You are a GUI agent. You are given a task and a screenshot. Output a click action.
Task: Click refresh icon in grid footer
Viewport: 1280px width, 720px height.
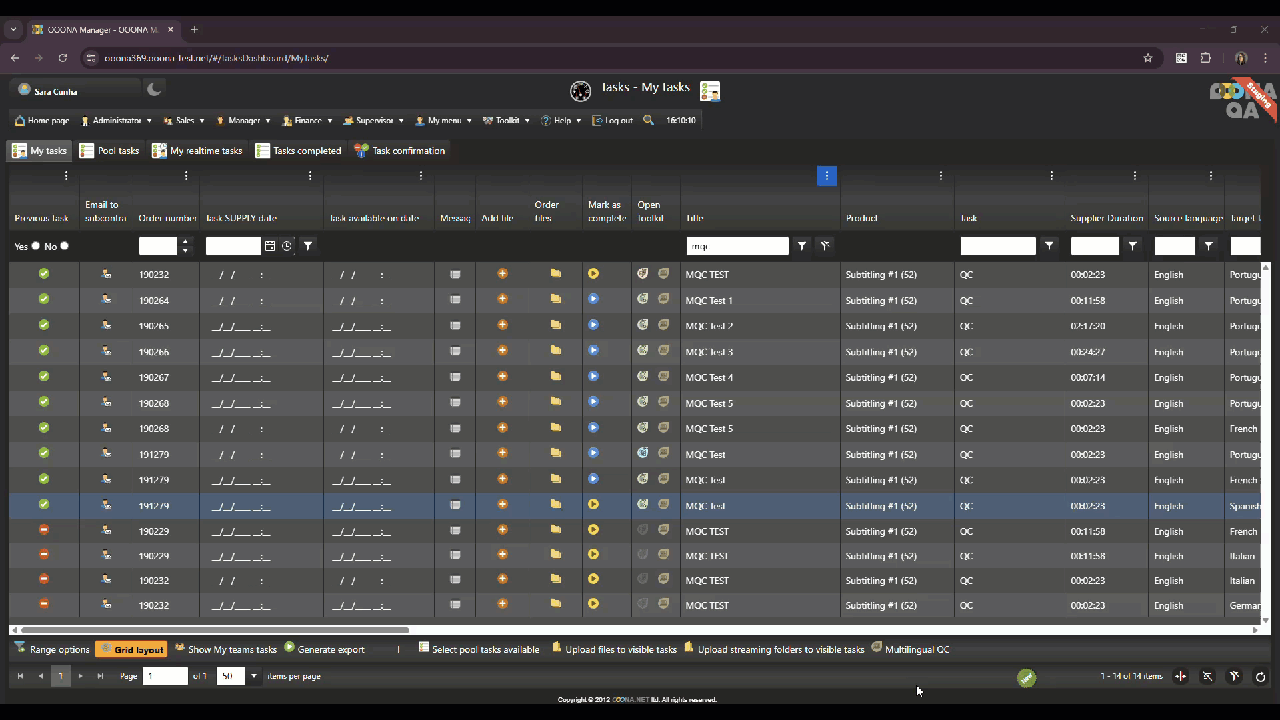[1260, 677]
